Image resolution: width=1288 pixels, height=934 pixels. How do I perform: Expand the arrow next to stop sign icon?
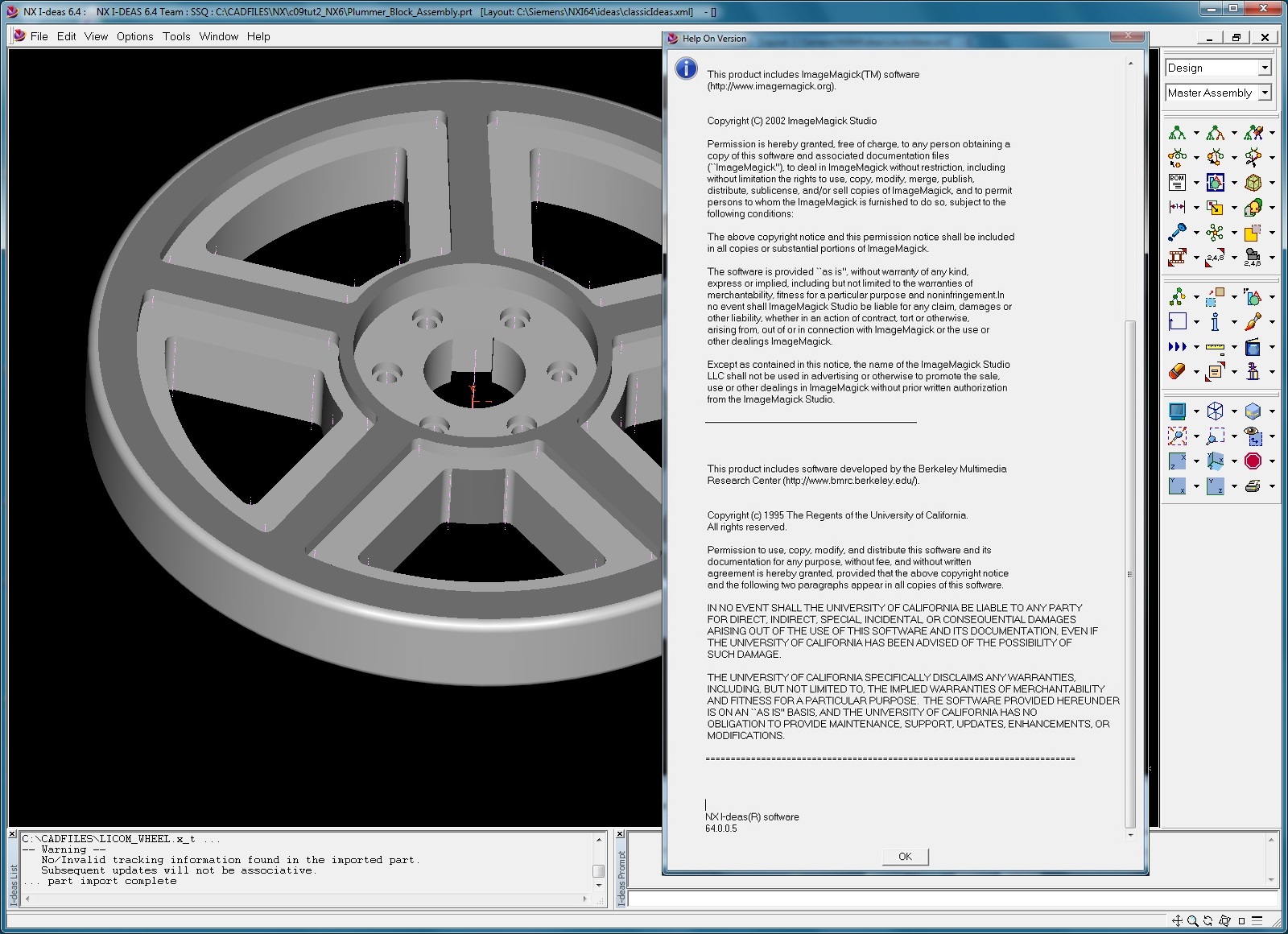pos(1272,461)
